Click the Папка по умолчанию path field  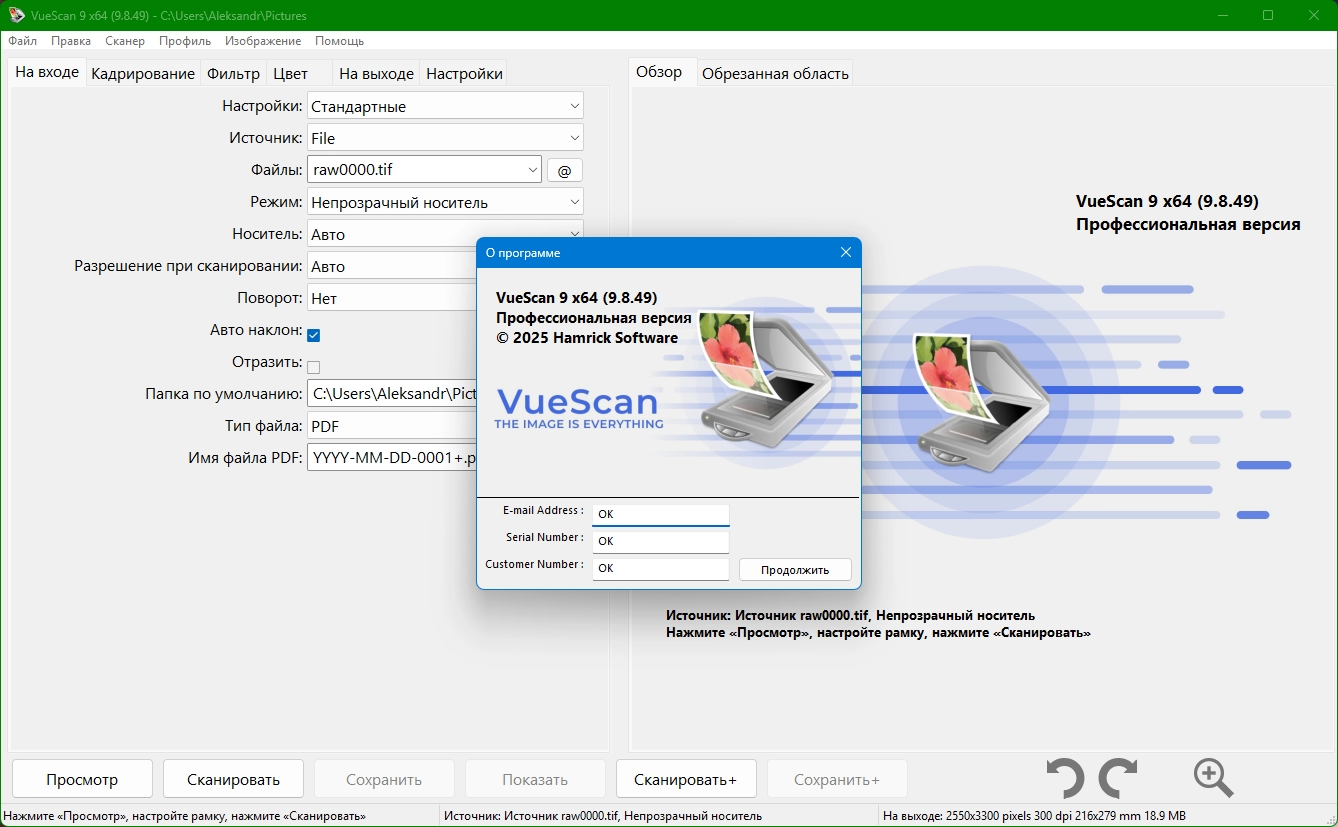pos(392,394)
